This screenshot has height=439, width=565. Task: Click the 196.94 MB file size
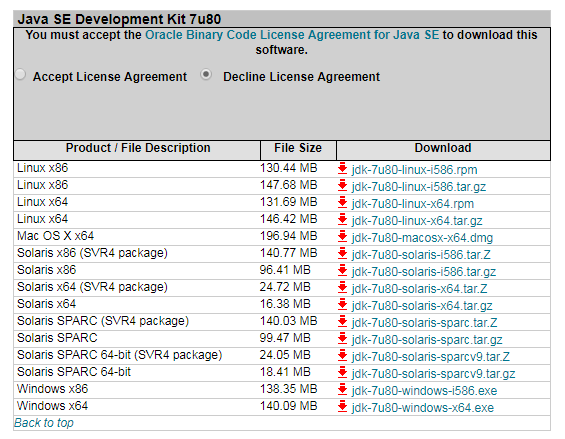(289, 236)
